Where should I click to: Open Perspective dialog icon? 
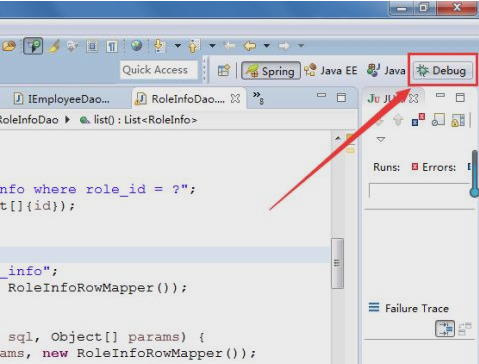point(224,71)
